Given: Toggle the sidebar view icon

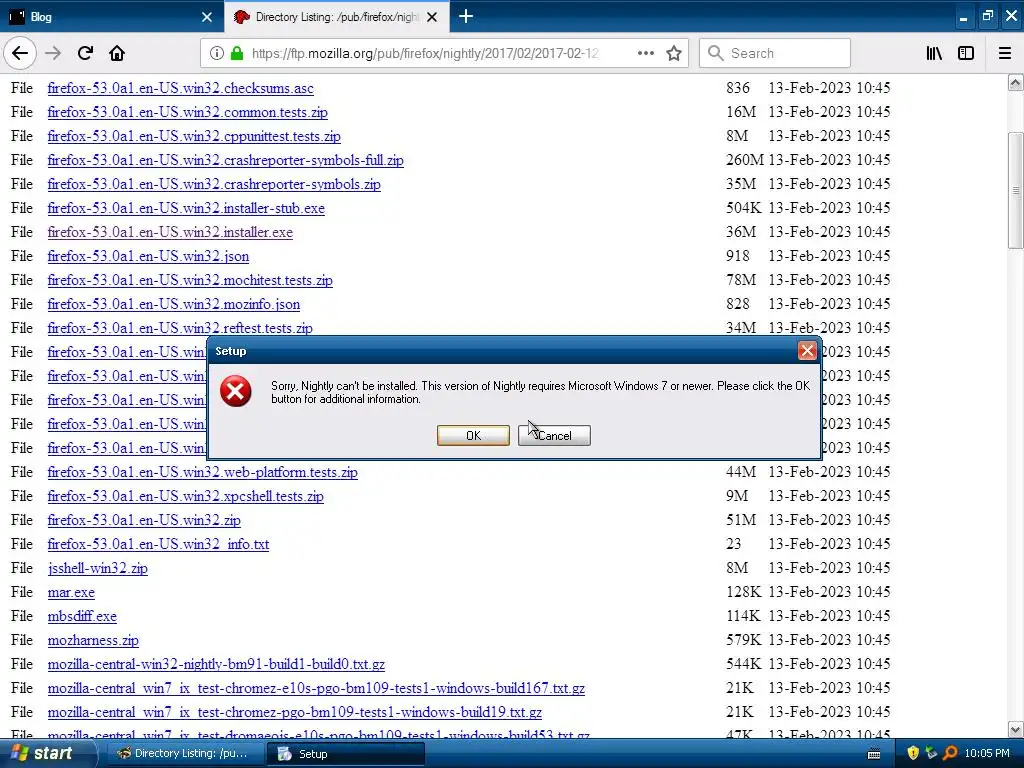Looking at the screenshot, I should pos(966,53).
